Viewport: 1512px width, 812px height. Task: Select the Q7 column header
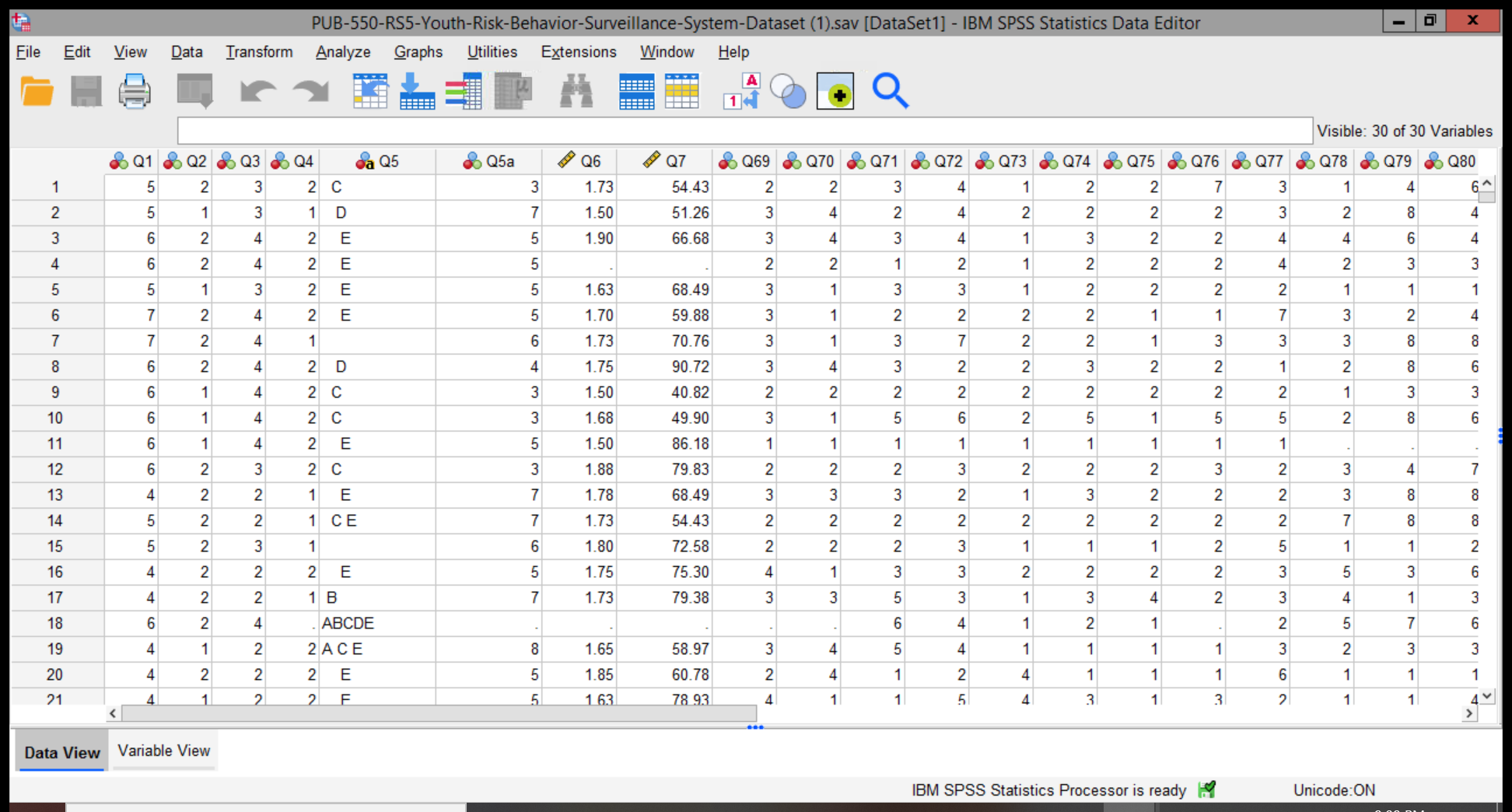[x=665, y=161]
